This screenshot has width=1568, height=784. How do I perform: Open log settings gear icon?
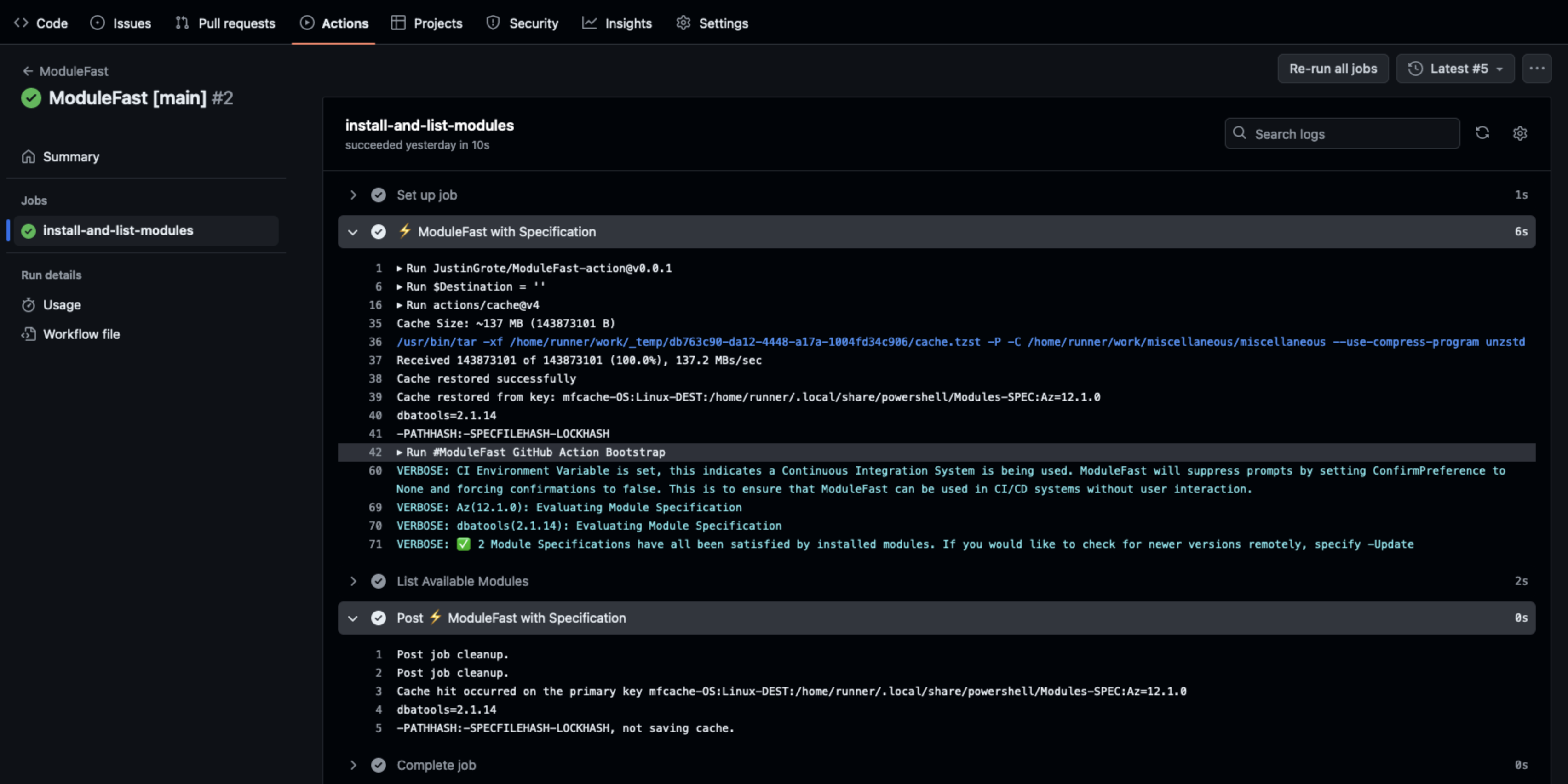pyautogui.click(x=1520, y=133)
